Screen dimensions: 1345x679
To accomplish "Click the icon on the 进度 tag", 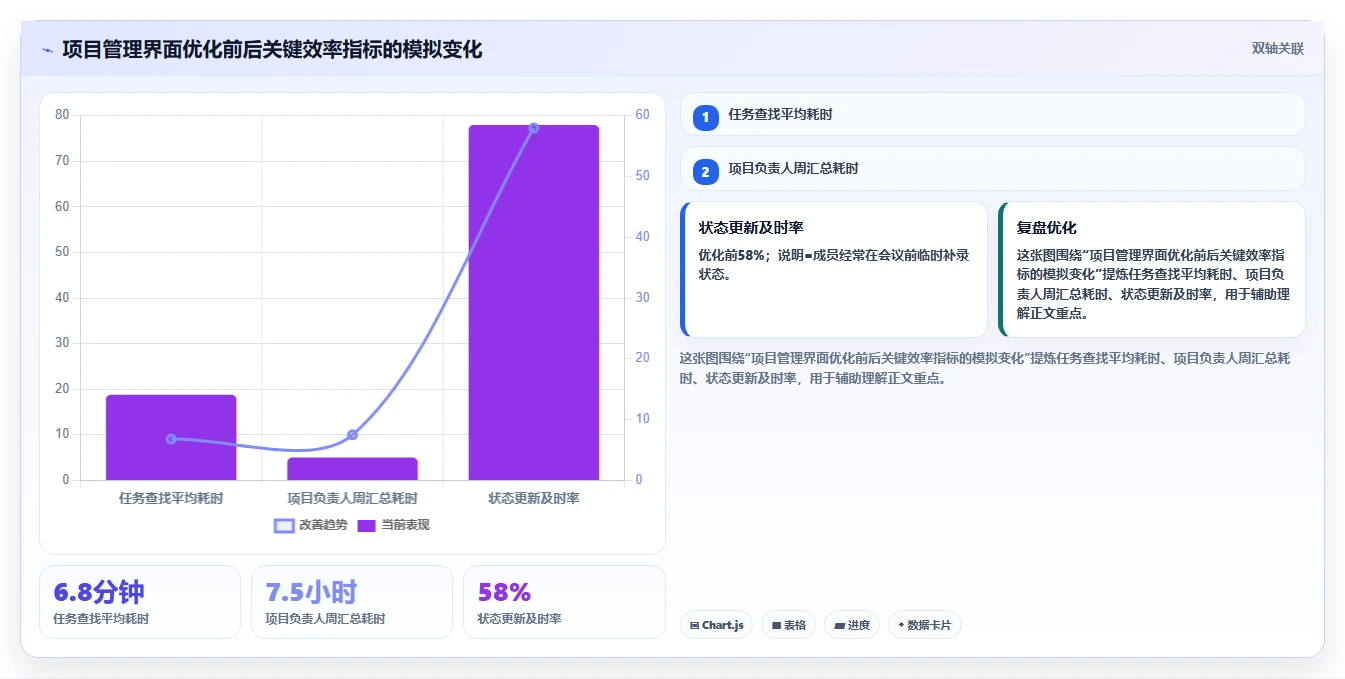I will (x=839, y=625).
